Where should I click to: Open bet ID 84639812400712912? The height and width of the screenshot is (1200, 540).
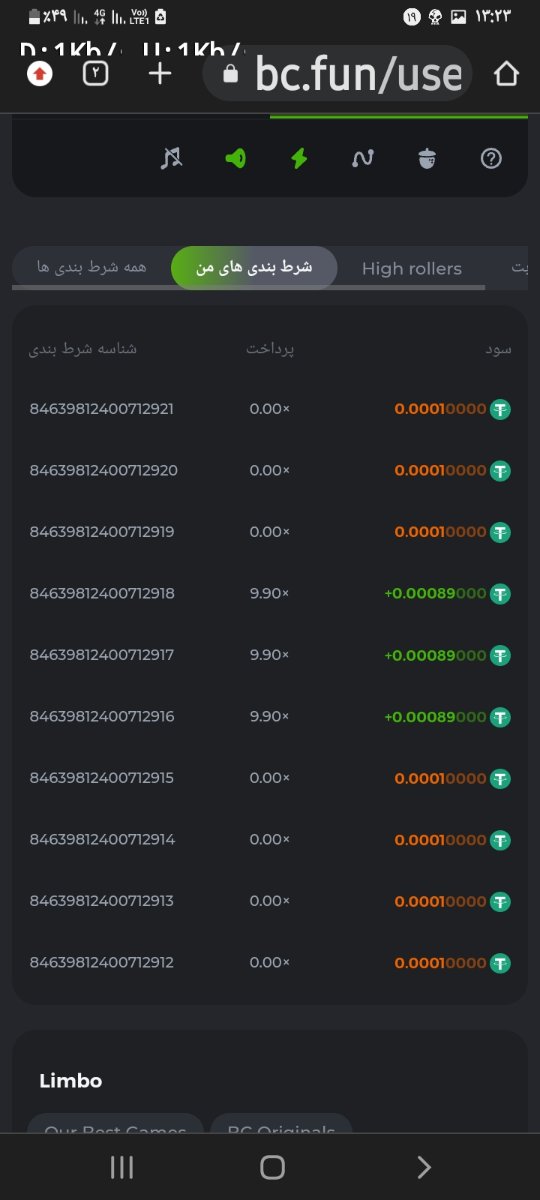[102, 963]
